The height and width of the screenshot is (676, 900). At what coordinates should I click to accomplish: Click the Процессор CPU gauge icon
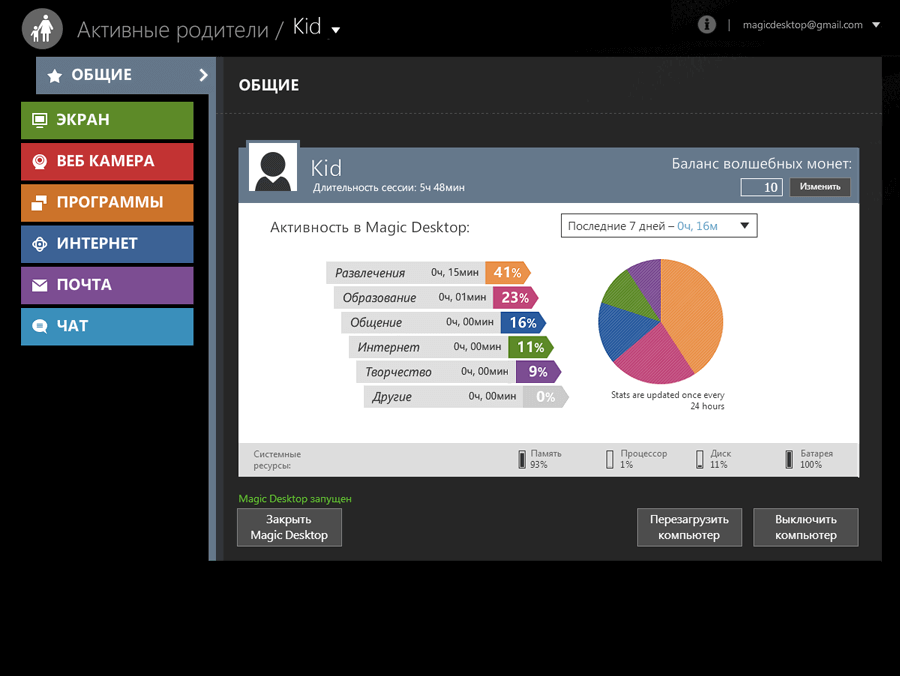(x=610, y=459)
